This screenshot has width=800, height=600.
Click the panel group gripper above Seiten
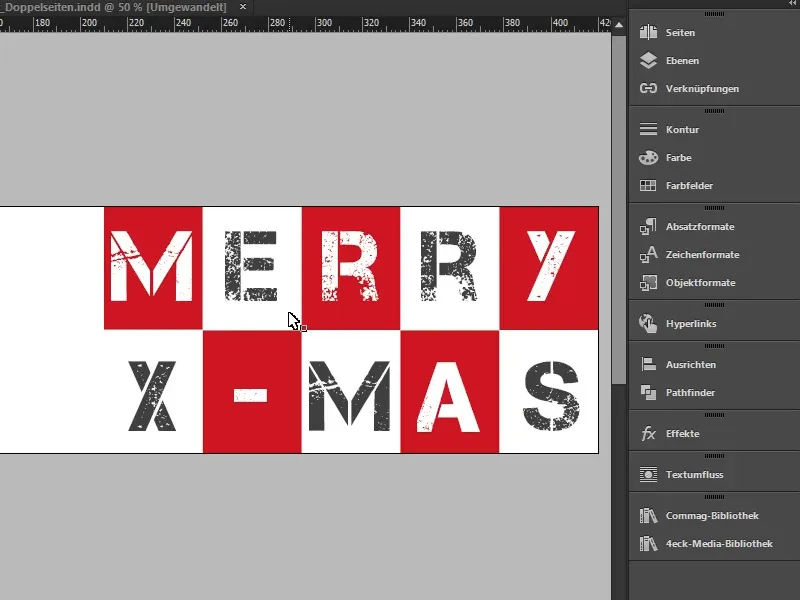714,14
